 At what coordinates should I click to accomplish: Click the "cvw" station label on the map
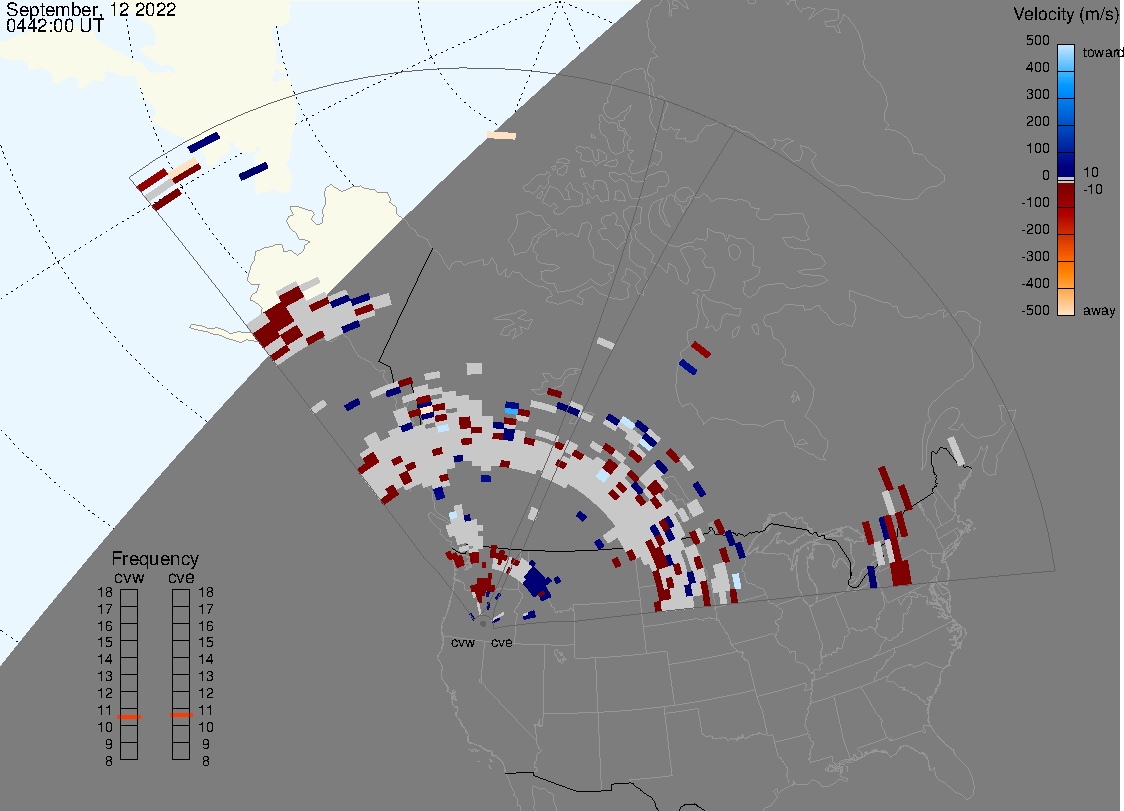(x=463, y=642)
